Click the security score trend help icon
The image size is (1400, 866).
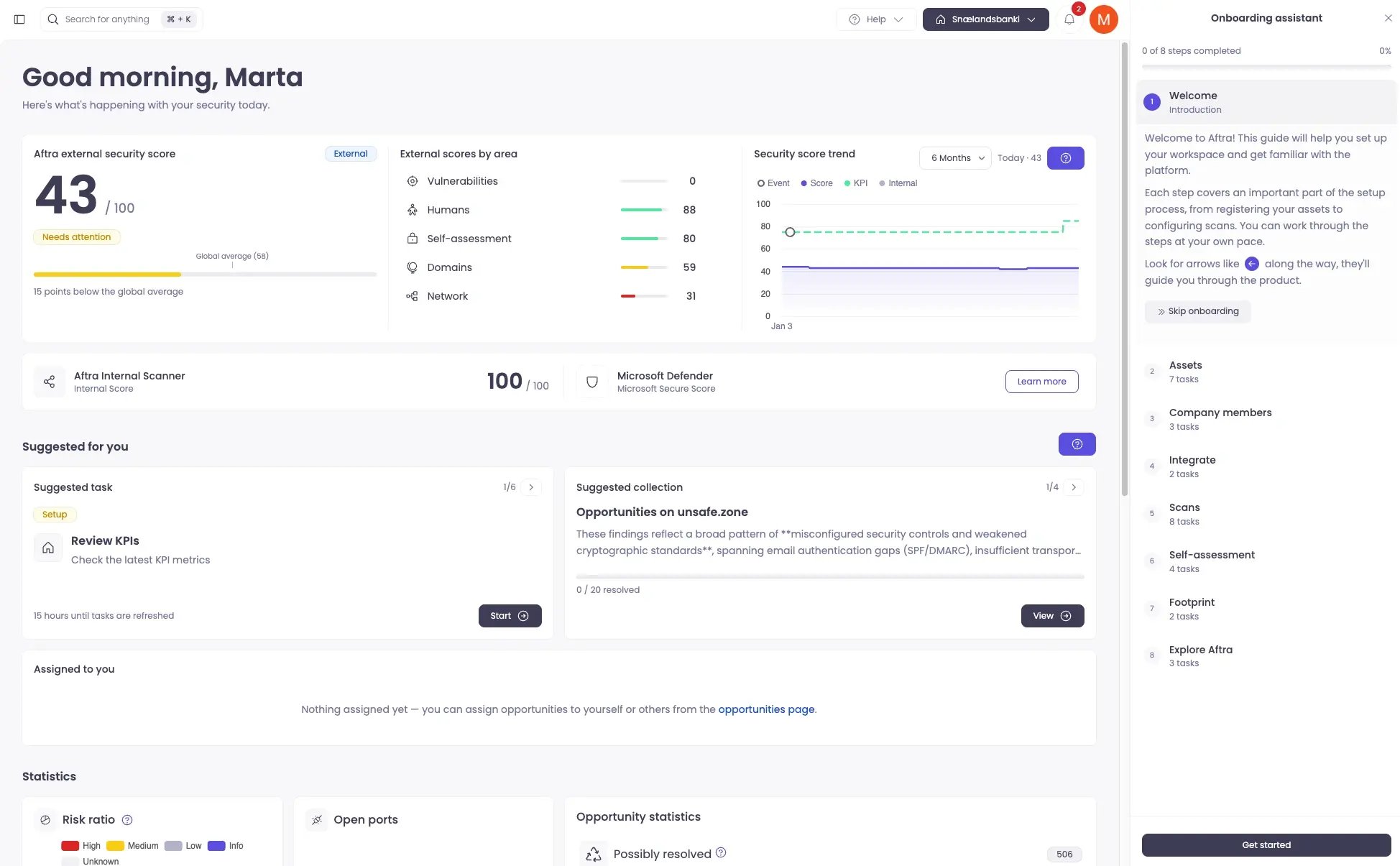1066,158
